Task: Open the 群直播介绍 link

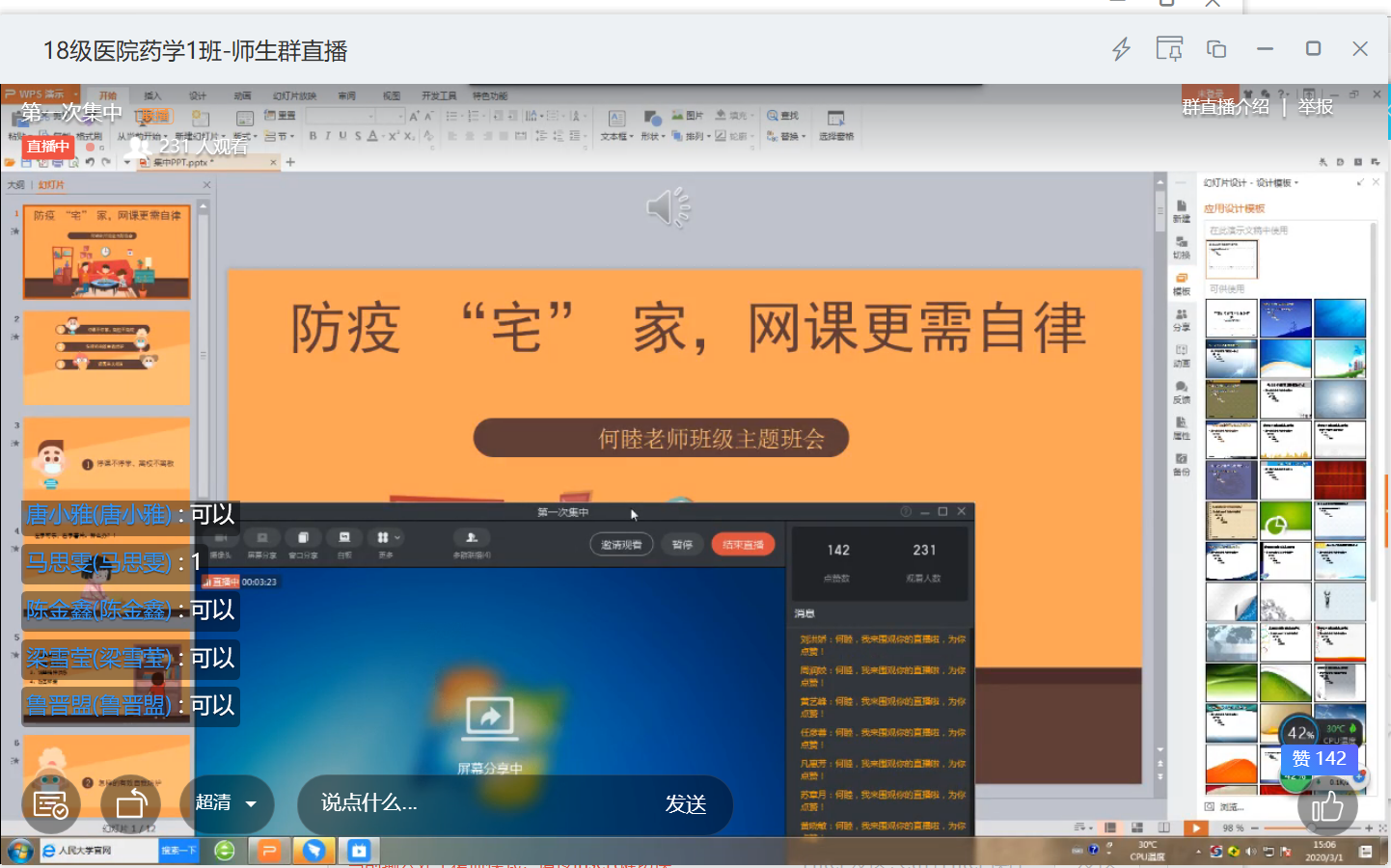Action: click(1225, 107)
